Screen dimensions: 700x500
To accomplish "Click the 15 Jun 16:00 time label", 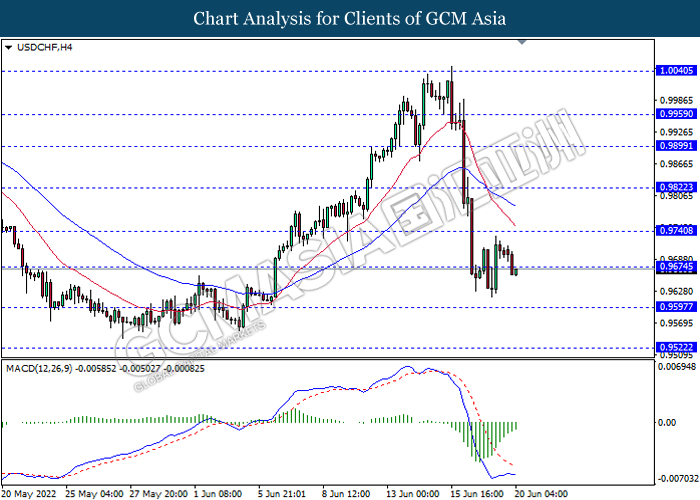I will click(478, 494).
